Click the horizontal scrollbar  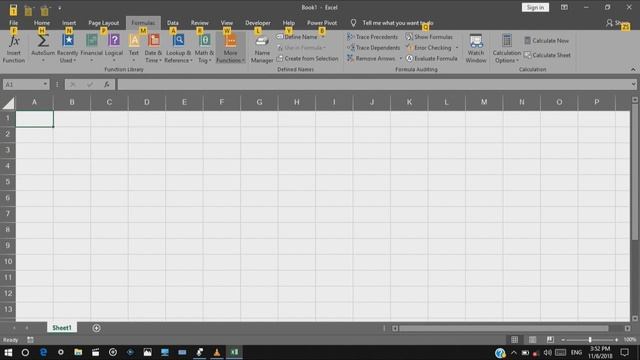504,328
